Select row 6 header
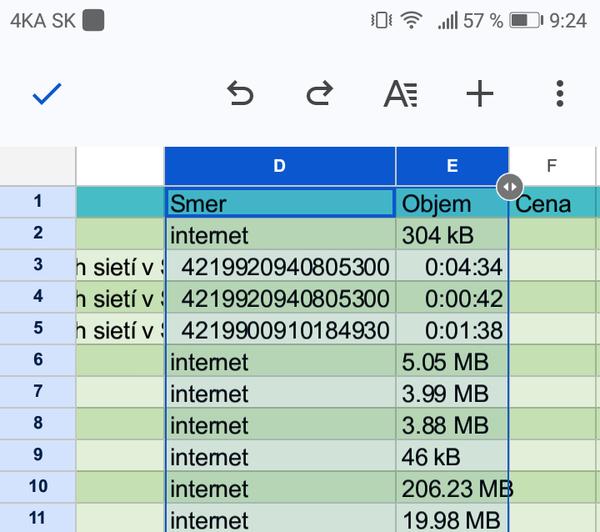Viewport: 600px width, 532px height. coord(38,360)
